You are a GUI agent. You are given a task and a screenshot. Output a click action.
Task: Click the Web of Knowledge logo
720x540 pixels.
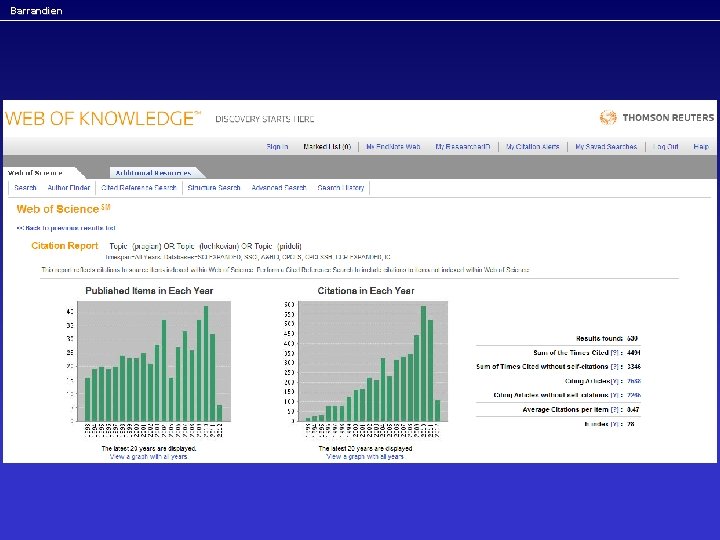point(103,118)
